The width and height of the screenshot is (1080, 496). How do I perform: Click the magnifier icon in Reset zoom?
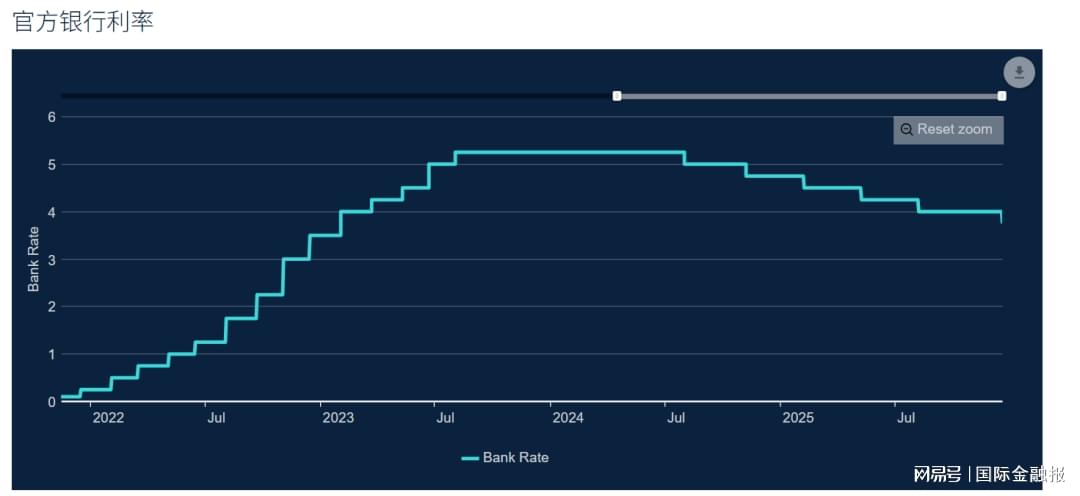[x=907, y=130]
